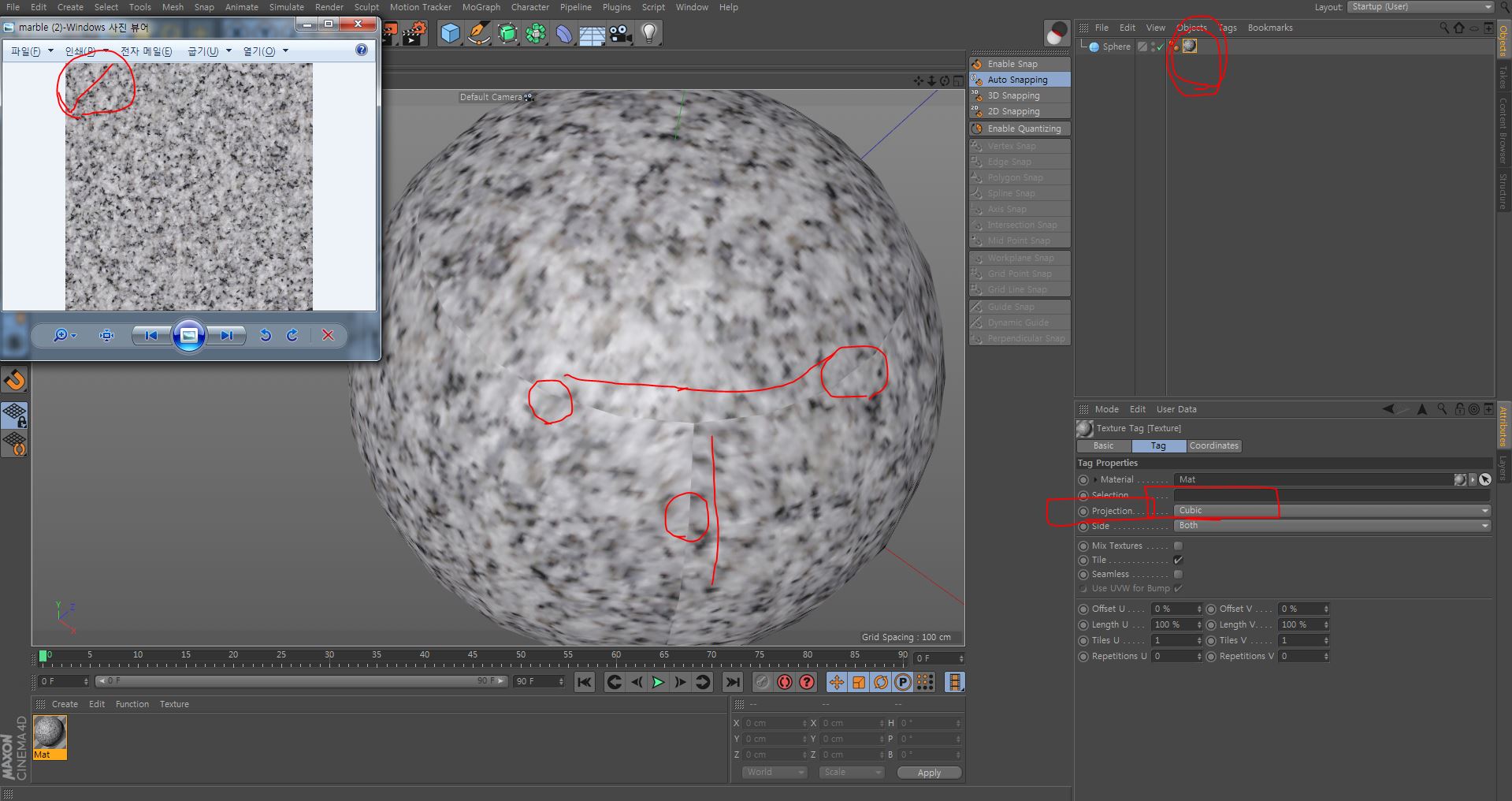
Task: Open the World coordinate system dropdown
Action: pos(775,773)
